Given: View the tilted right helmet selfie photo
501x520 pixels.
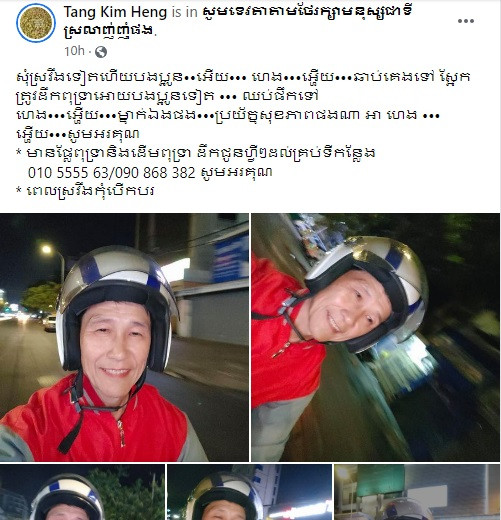Looking at the screenshot, I should point(376,337).
